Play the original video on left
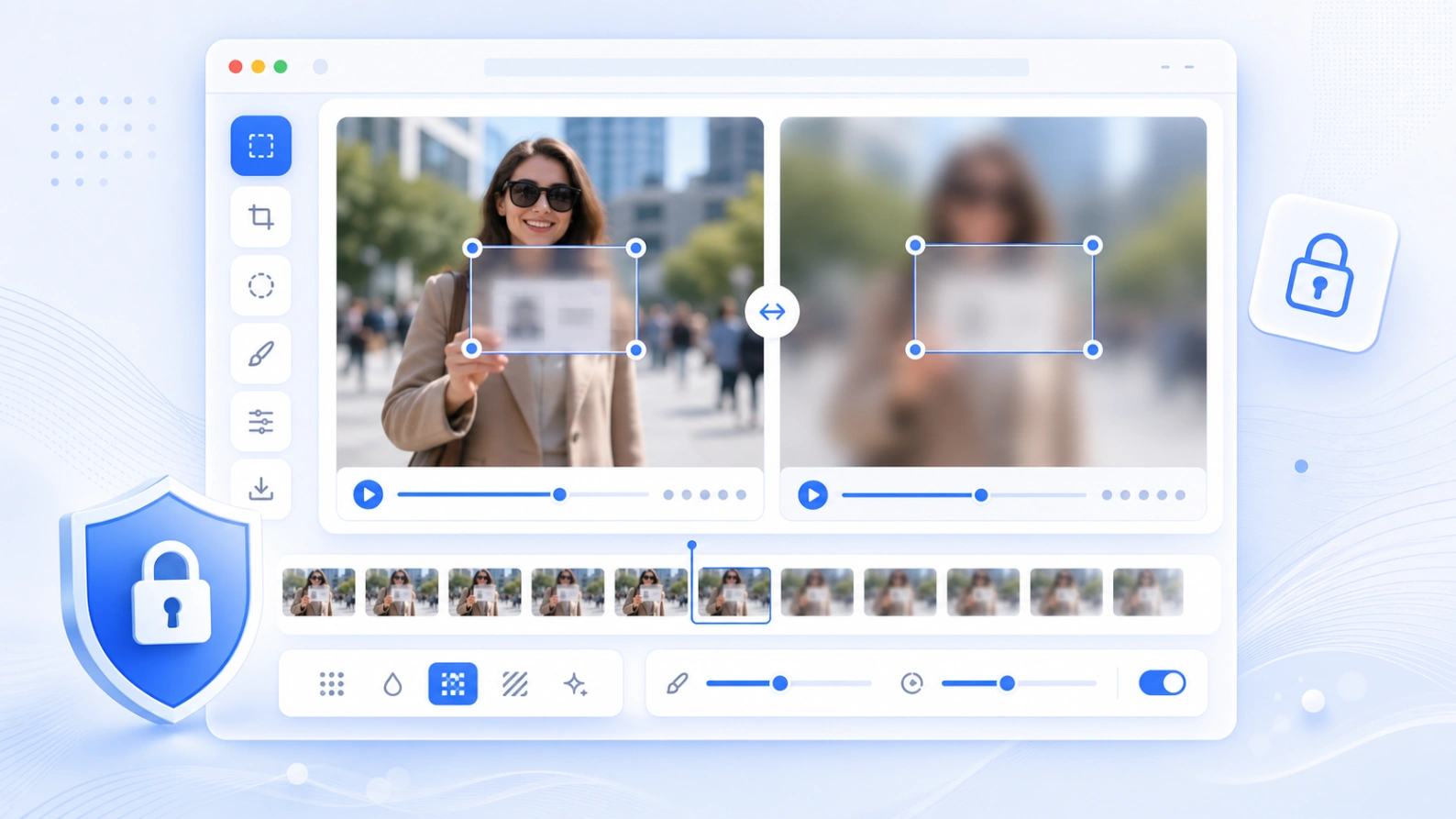This screenshot has width=1456, height=819. click(x=368, y=494)
